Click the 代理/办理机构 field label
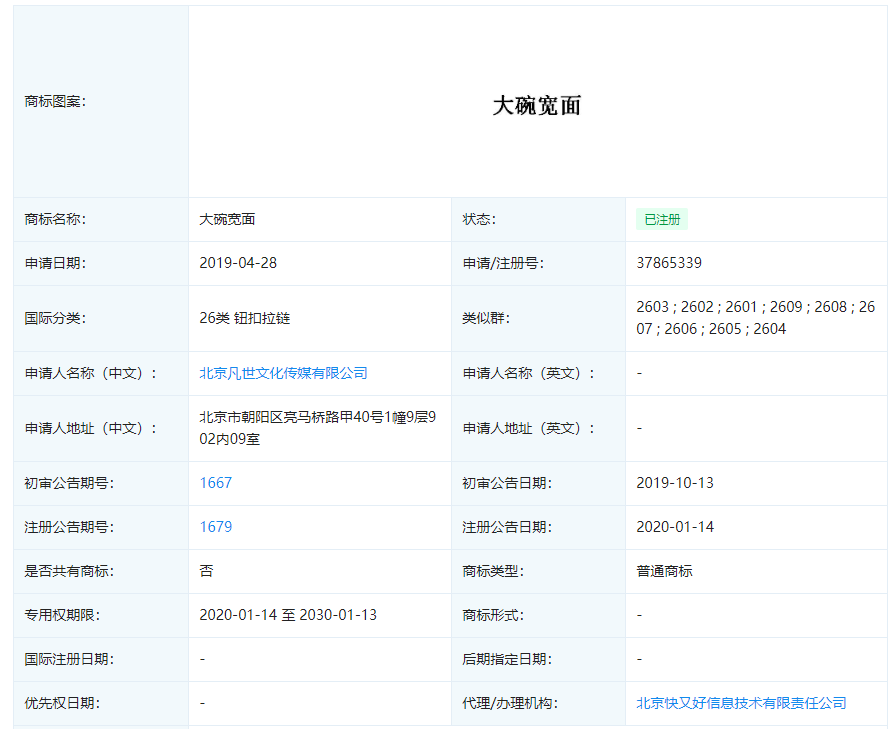 pyautogui.click(x=510, y=703)
